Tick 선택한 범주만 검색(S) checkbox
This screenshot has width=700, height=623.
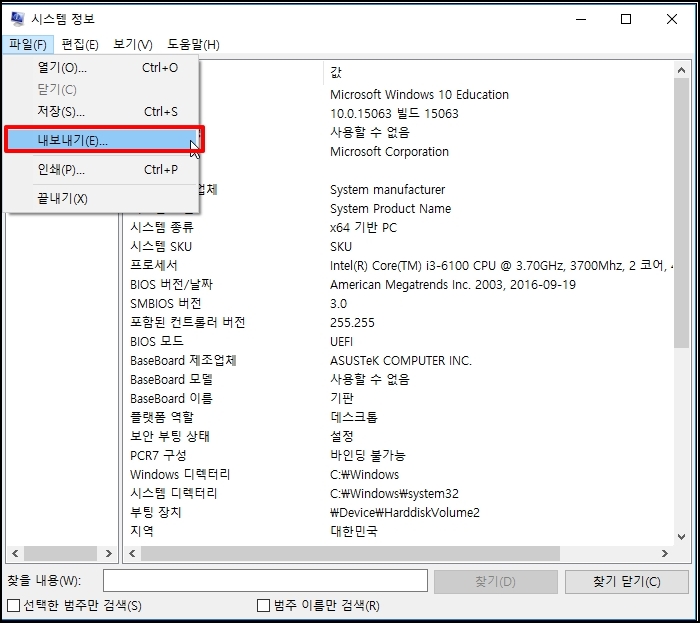(14, 606)
